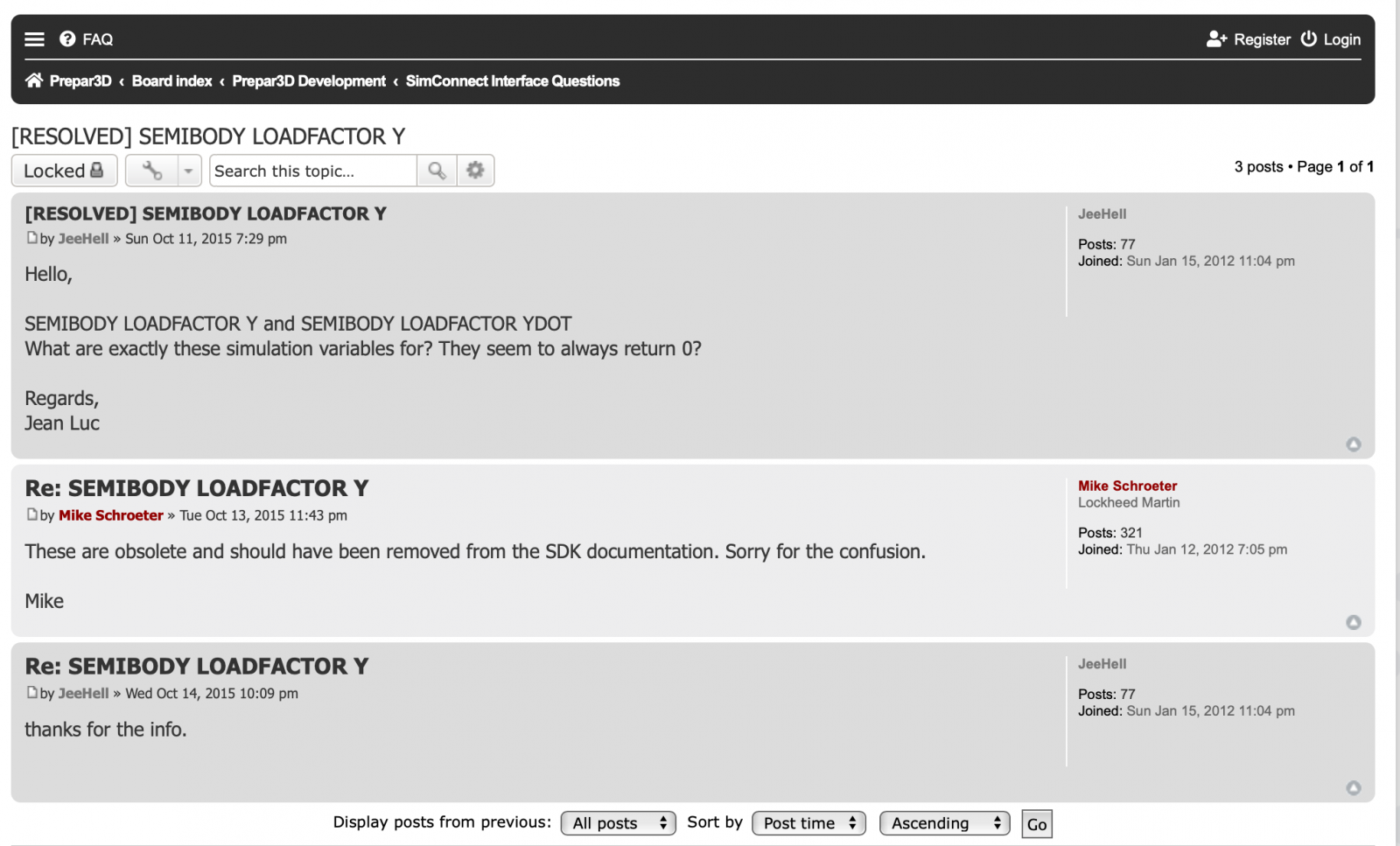Click the Login link
The height and width of the screenshot is (846, 1400).
pos(1331,39)
